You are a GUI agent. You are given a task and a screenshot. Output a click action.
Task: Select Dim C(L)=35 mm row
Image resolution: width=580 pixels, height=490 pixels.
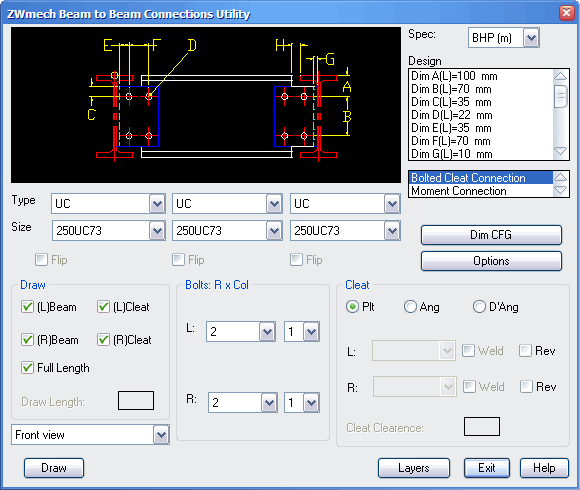pos(480,102)
